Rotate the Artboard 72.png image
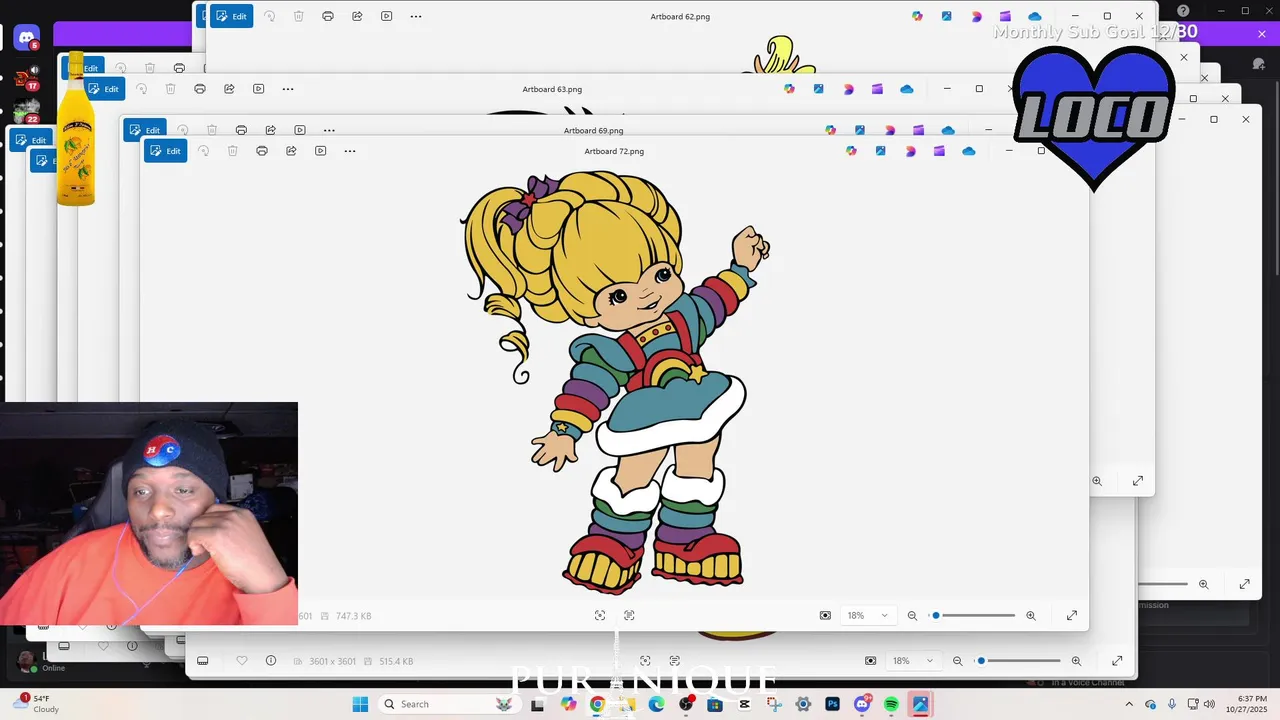This screenshot has height=720, width=1280. pyautogui.click(x=203, y=151)
